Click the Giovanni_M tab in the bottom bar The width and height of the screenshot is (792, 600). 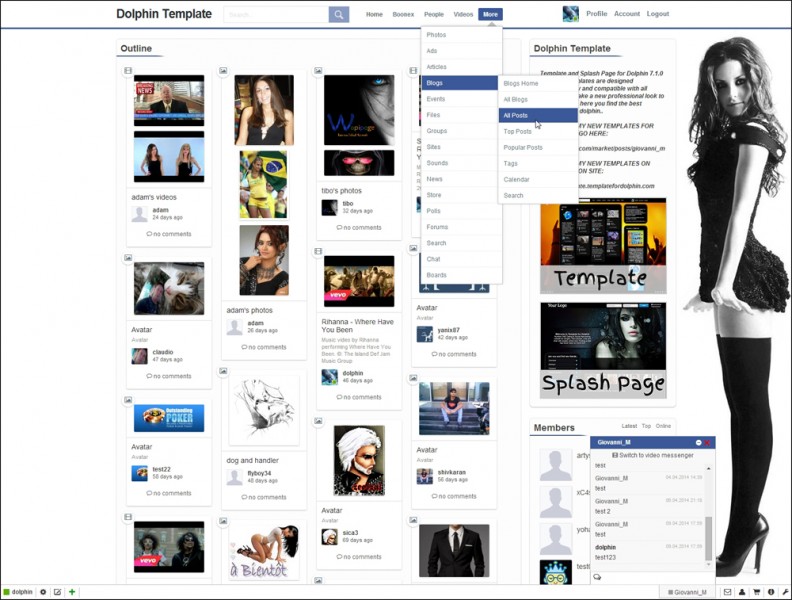687,592
